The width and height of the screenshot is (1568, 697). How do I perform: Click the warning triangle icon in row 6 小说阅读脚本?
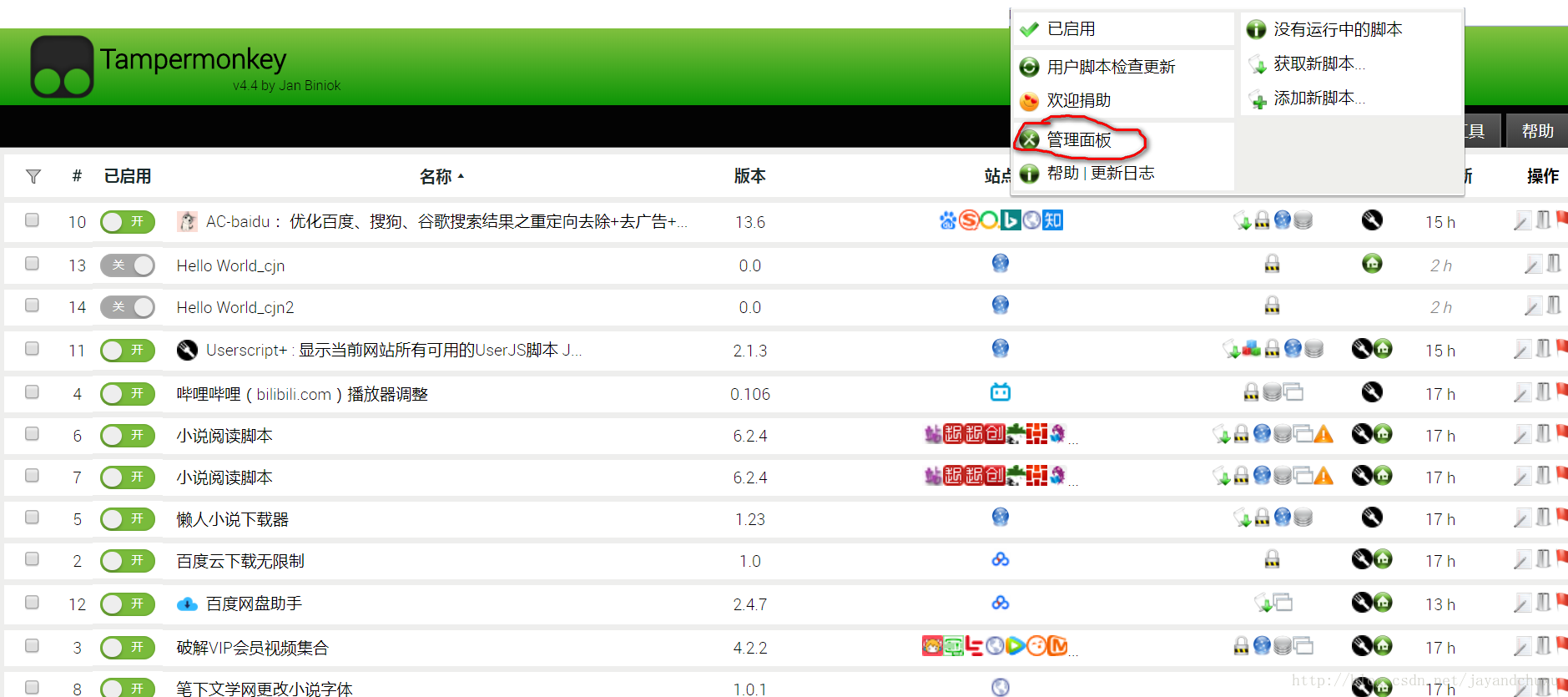(x=1323, y=434)
